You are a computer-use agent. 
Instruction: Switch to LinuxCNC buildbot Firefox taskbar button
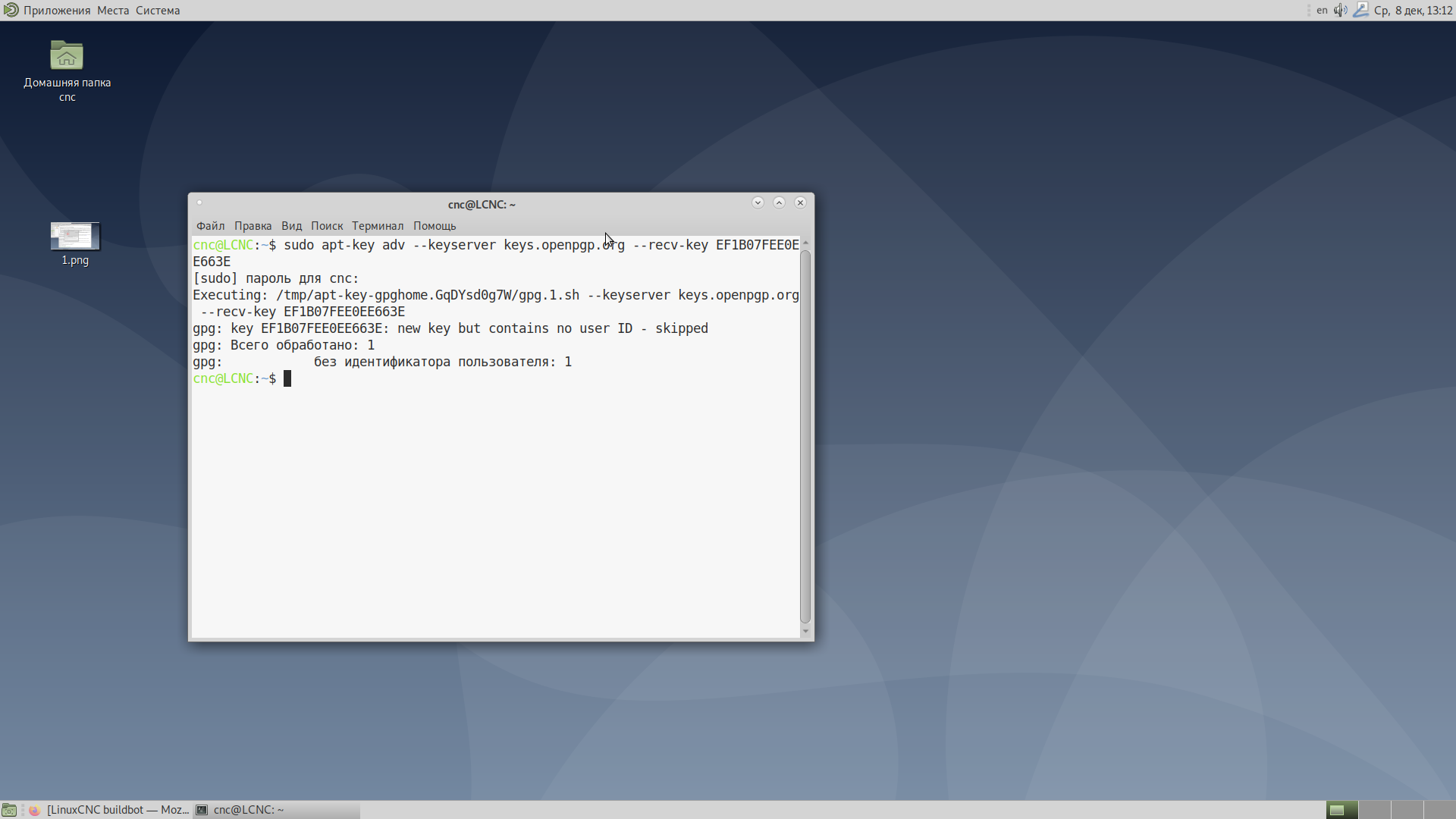[x=110, y=810]
